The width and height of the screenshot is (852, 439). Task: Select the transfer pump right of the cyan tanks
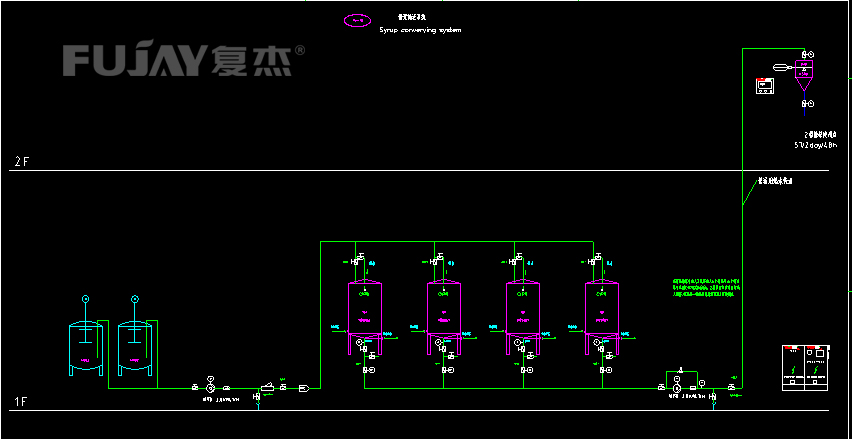[x=210, y=387]
